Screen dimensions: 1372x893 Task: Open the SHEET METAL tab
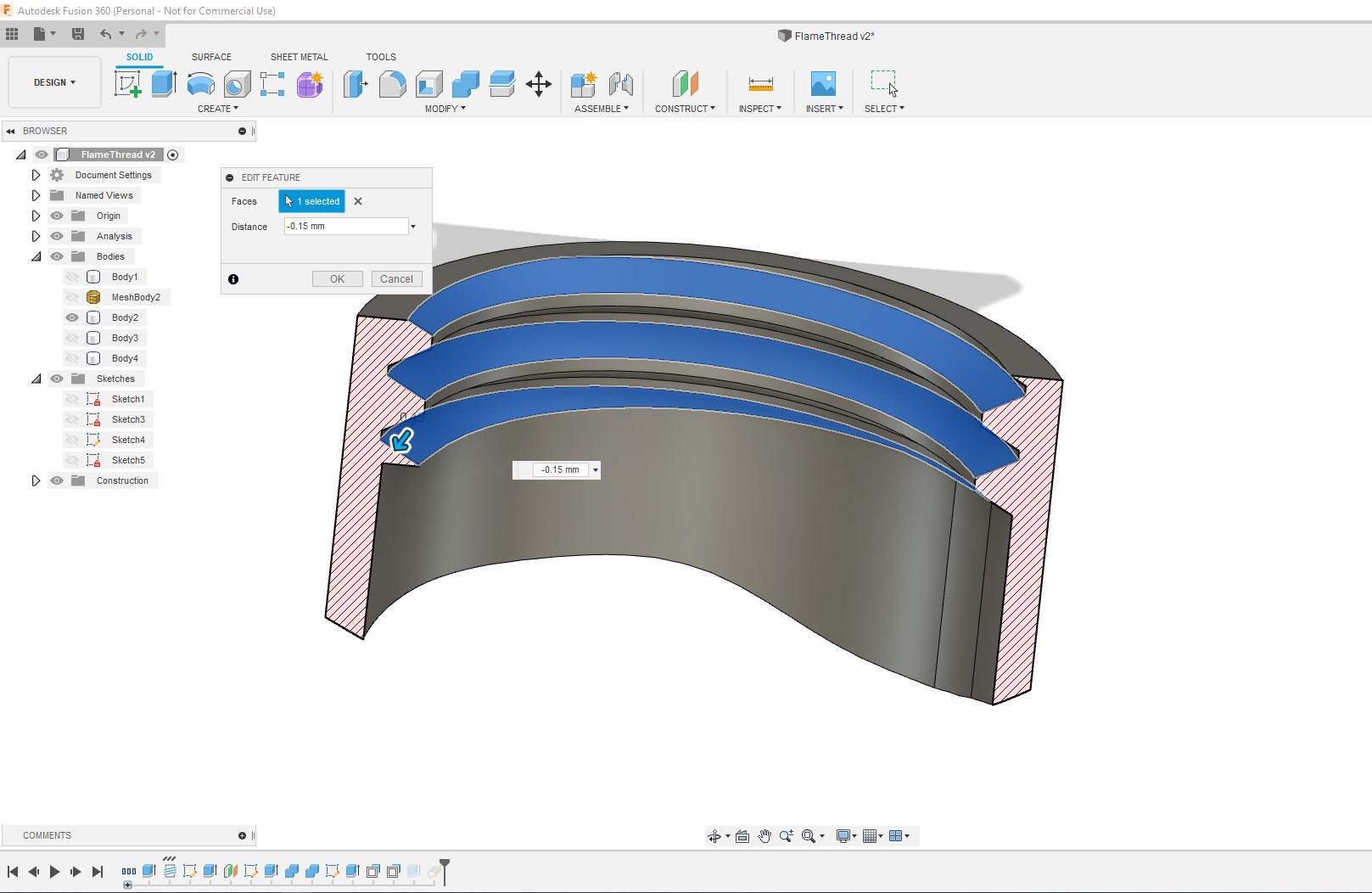(299, 57)
